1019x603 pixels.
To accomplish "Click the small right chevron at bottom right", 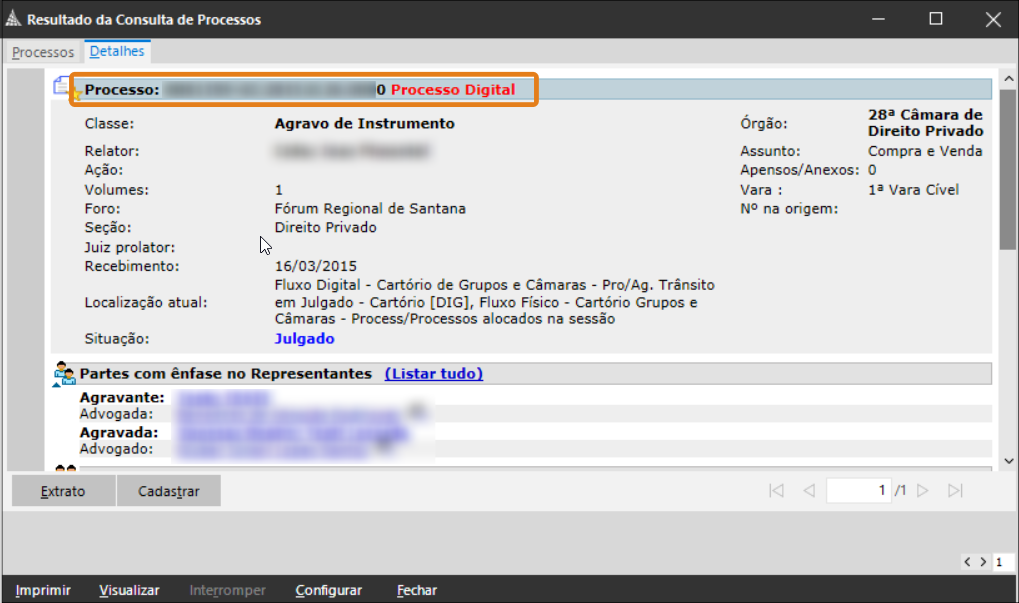I will tap(983, 563).
